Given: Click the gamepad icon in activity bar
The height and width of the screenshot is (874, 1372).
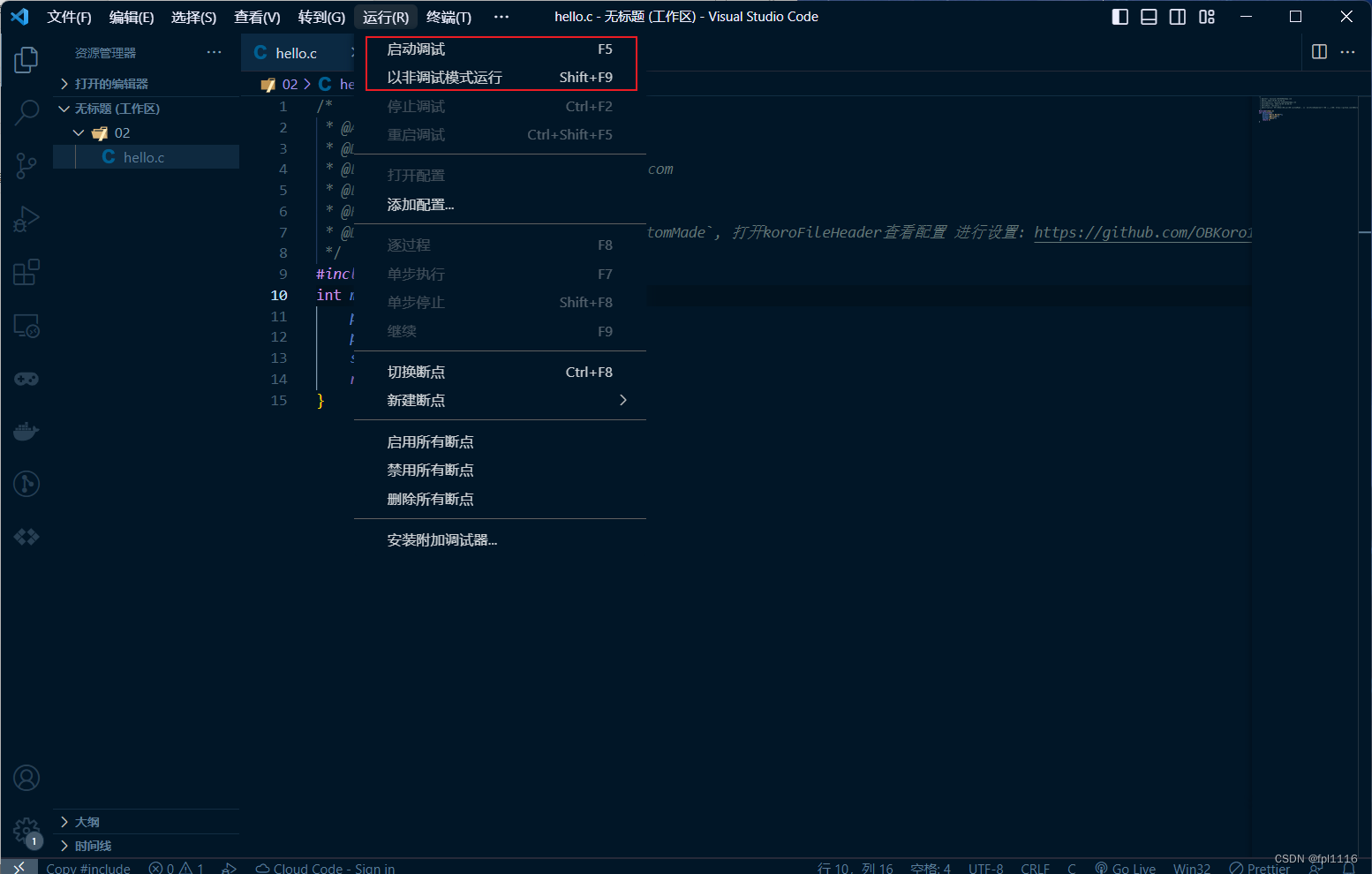Looking at the screenshot, I should click(x=26, y=379).
